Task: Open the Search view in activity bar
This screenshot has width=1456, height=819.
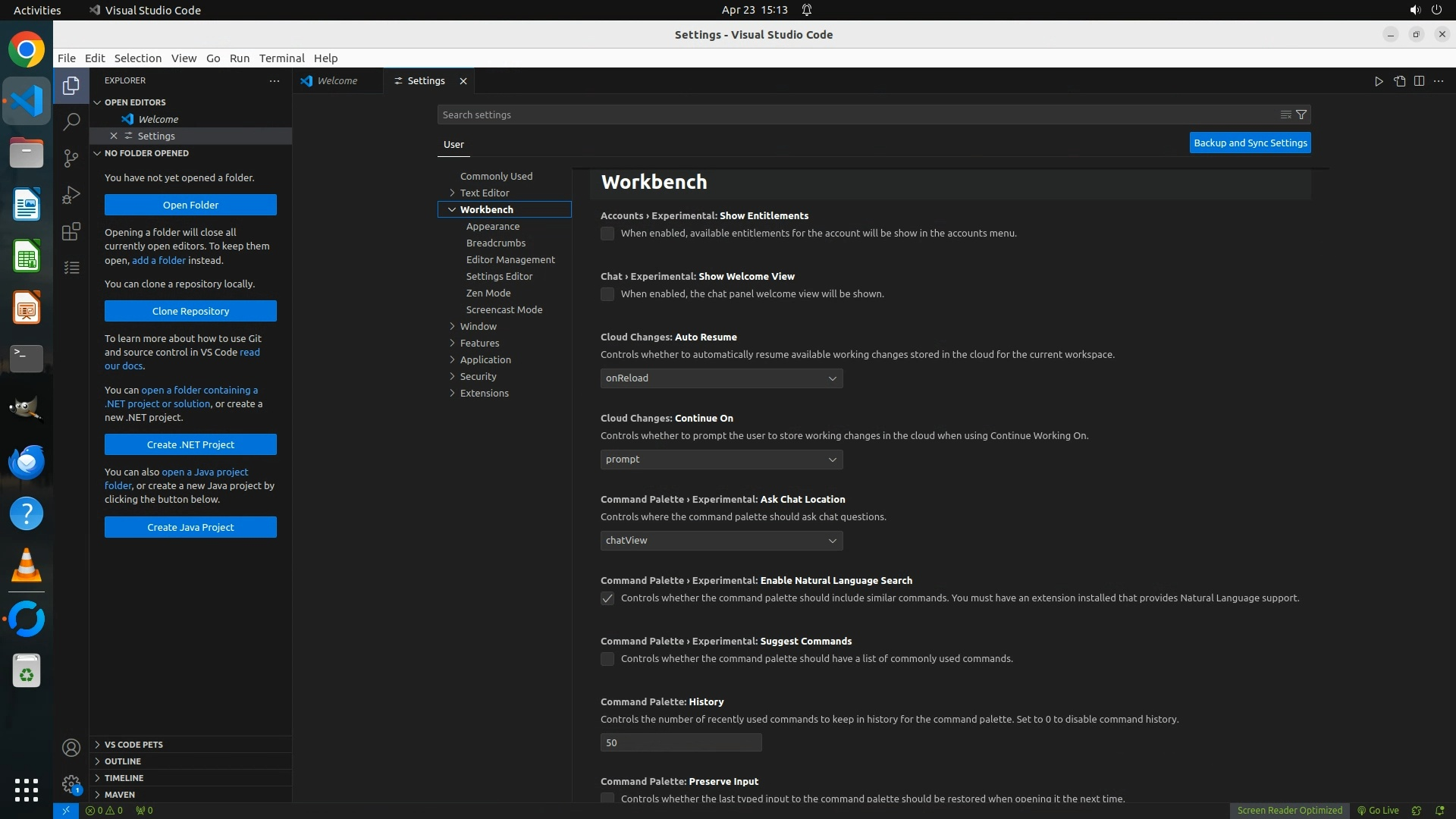Action: (x=71, y=121)
